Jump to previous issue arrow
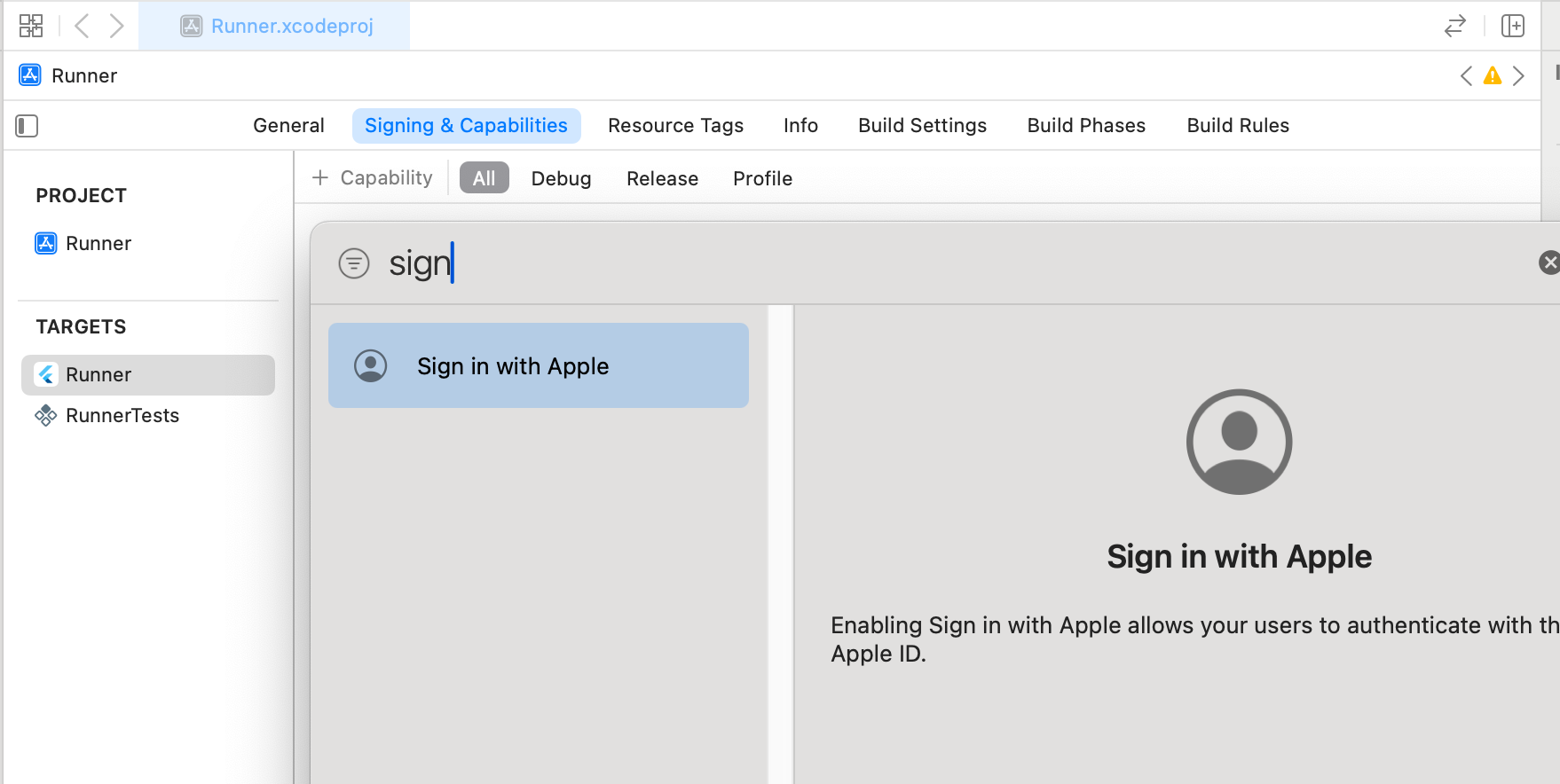 coord(1467,75)
